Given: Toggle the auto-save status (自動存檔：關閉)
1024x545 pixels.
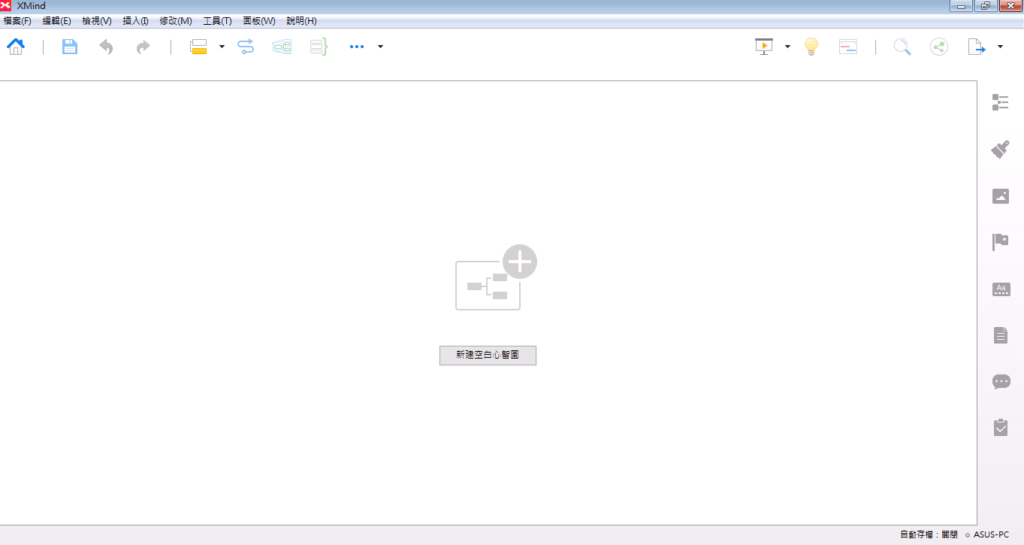Looking at the screenshot, I should pos(929,535).
